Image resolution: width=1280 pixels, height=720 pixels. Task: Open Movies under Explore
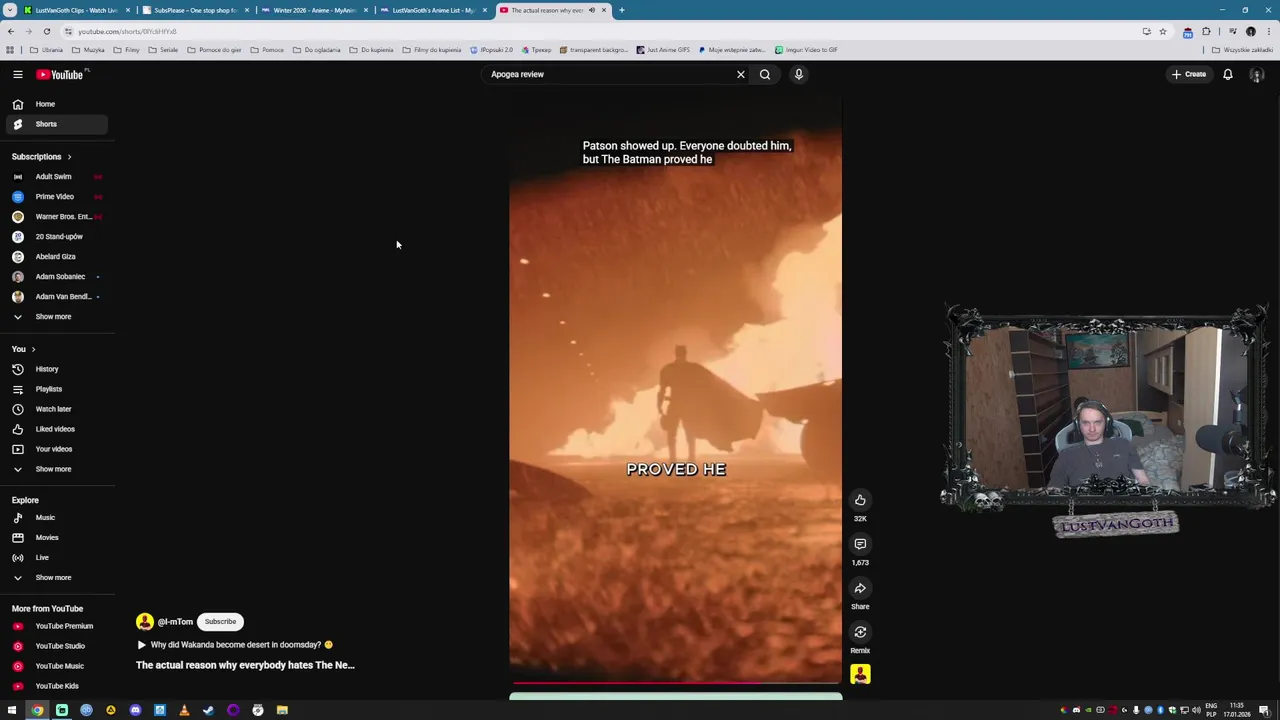[55, 538]
